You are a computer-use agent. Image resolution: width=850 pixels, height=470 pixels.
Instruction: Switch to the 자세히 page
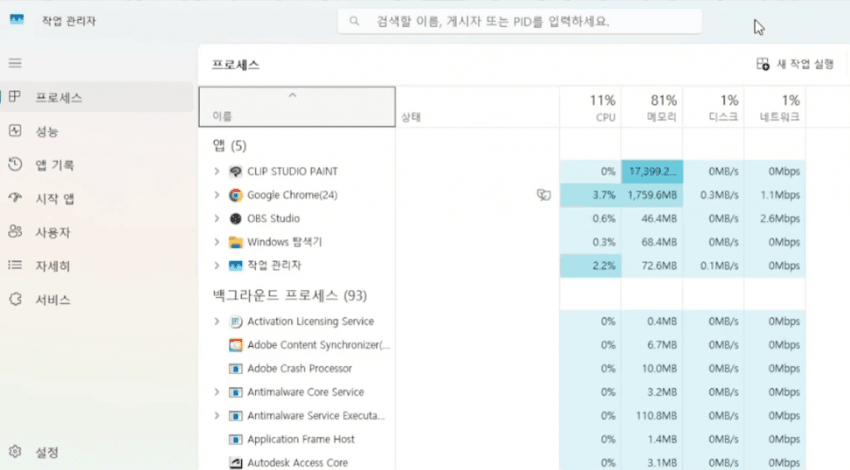(x=97, y=266)
